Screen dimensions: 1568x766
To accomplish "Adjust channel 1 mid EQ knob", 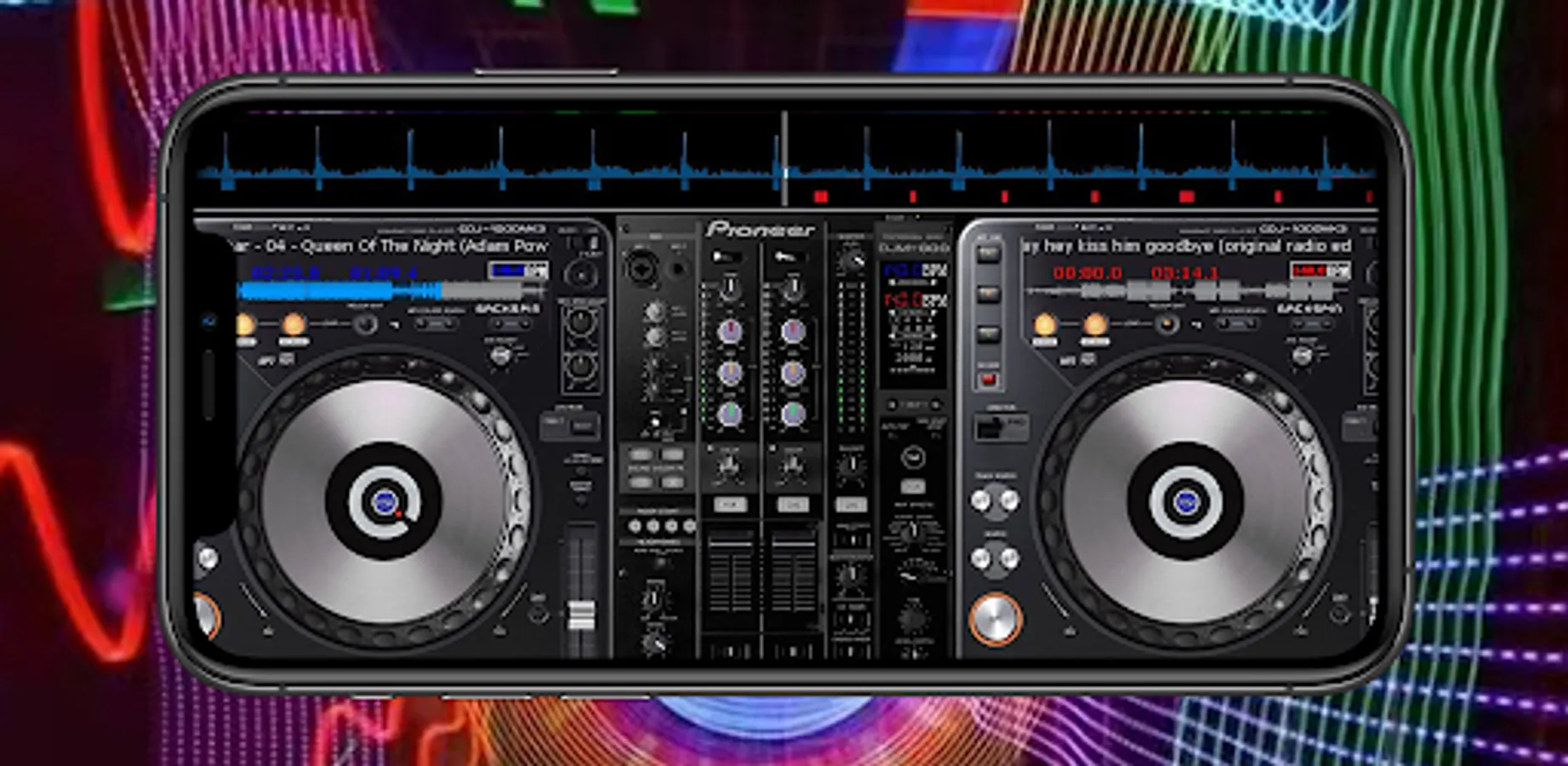I will pyautogui.click(x=729, y=373).
